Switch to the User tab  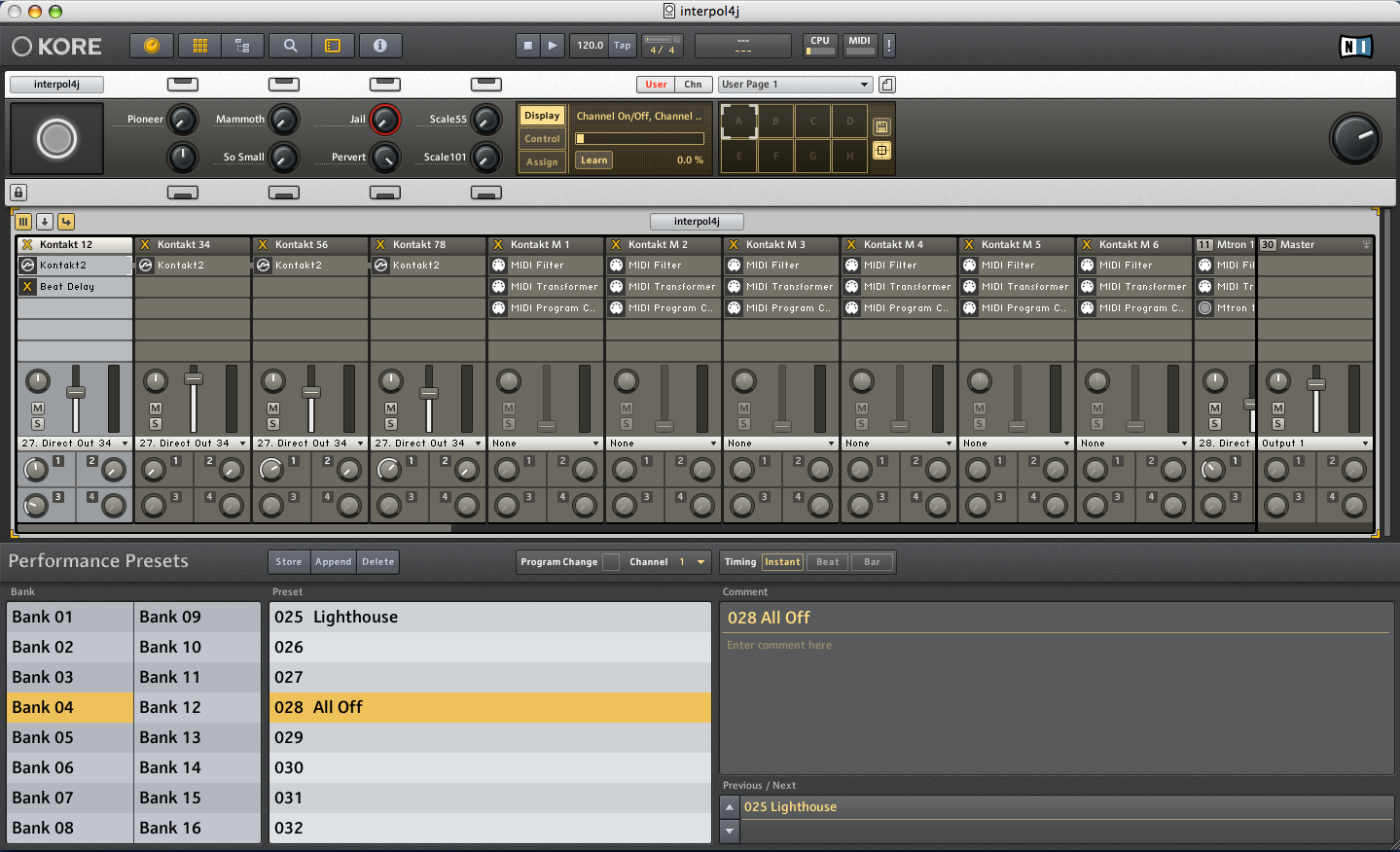coord(657,85)
